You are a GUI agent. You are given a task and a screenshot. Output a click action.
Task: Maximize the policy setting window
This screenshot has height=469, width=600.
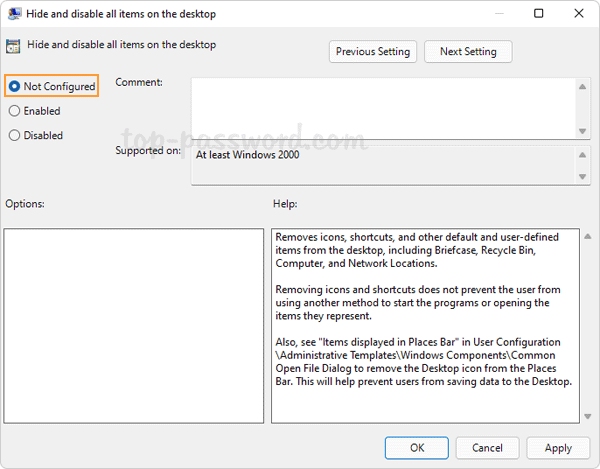click(538, 14)
